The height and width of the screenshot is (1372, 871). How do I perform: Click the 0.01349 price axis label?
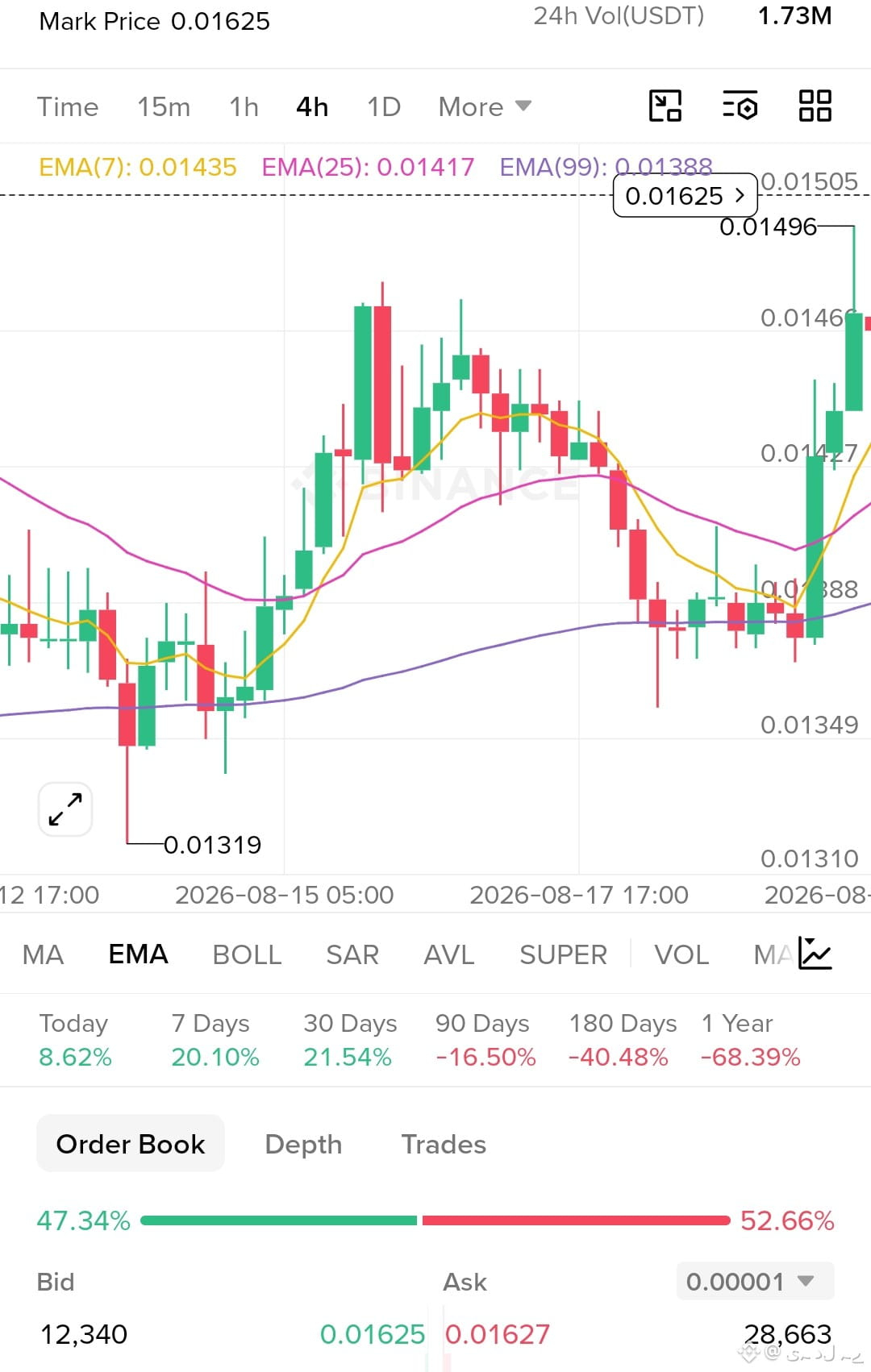[x=809, y=725]
